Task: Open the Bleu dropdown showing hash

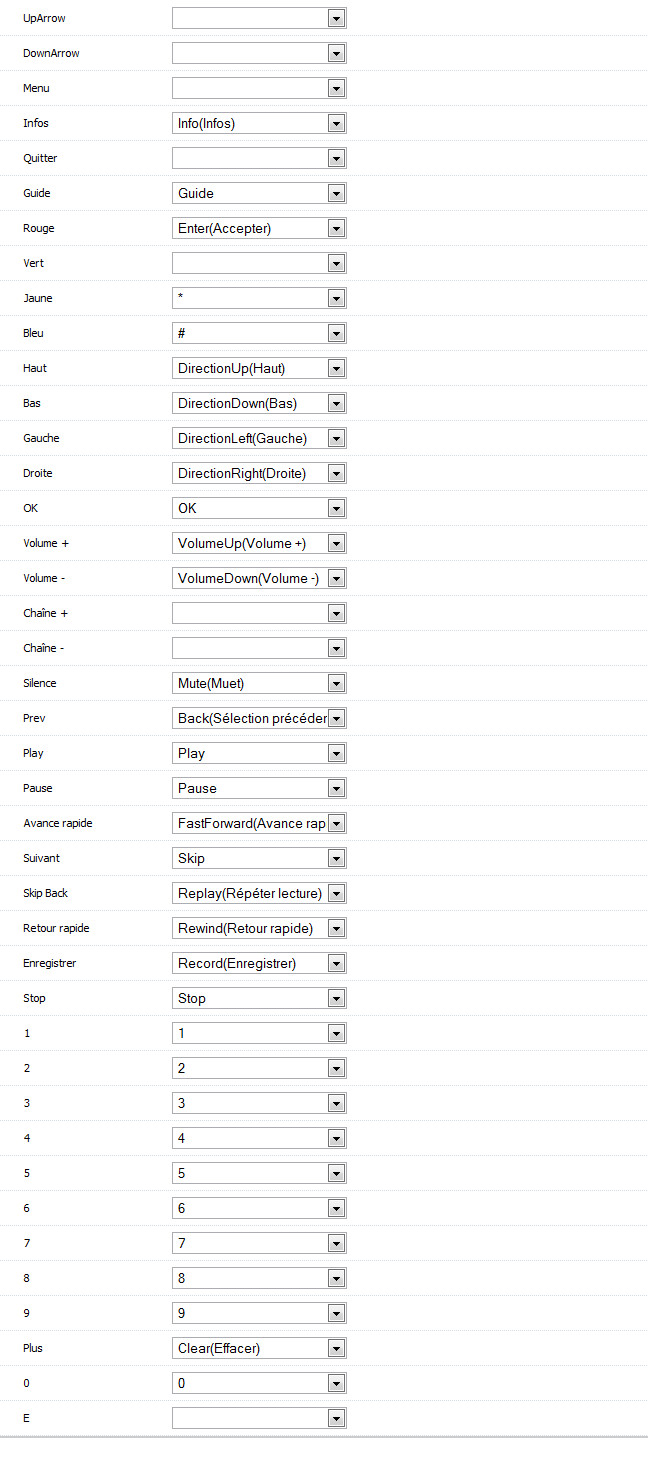Action: coord(259,333)
